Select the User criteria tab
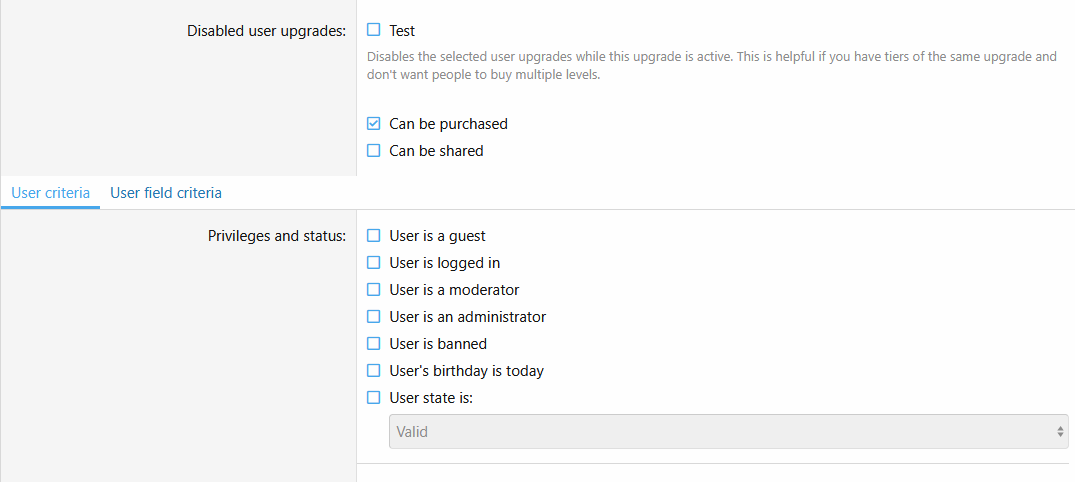Screen dimensions: 1075x482 click(x=51, y=193)
